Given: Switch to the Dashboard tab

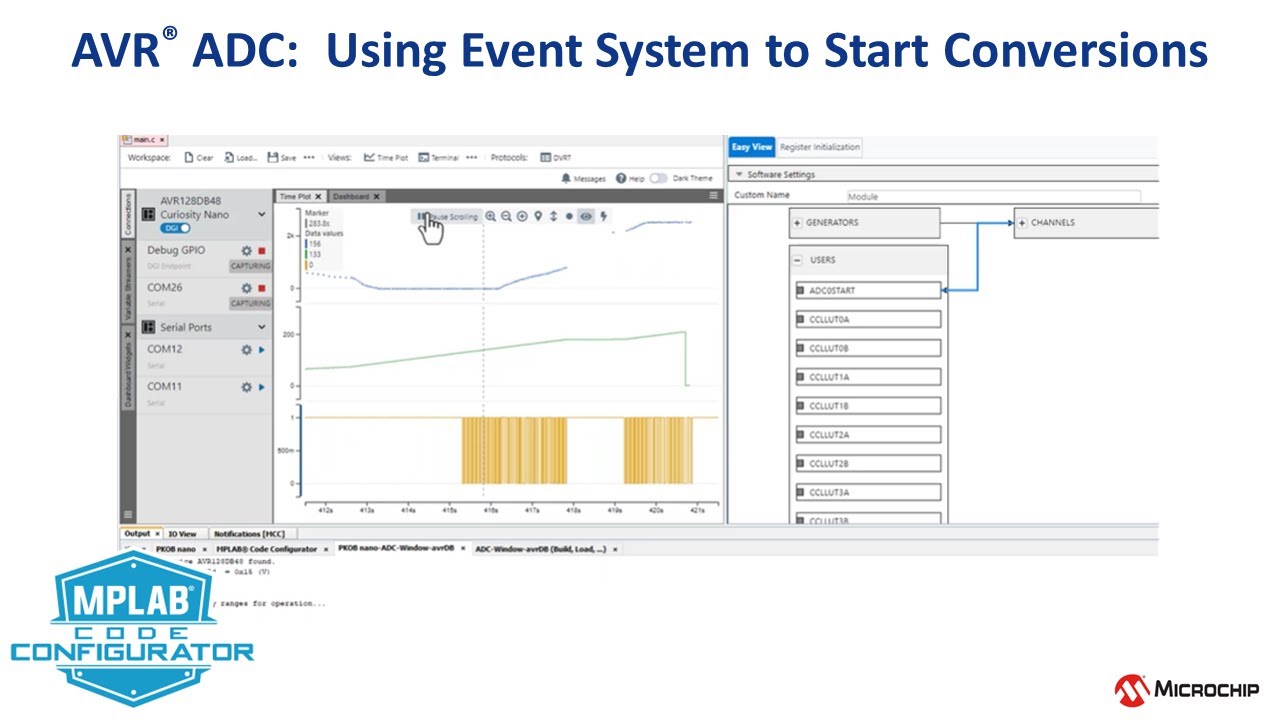Looking at the screenshot, I should point(356,197).
